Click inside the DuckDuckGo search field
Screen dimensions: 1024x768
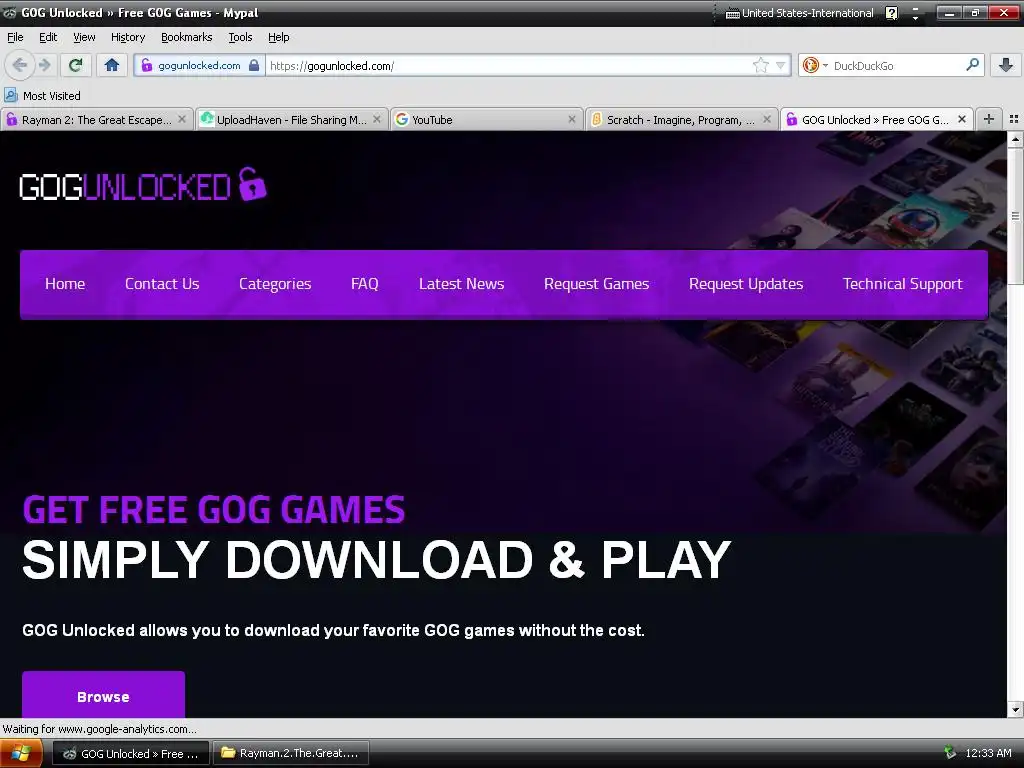click(898, 65)
